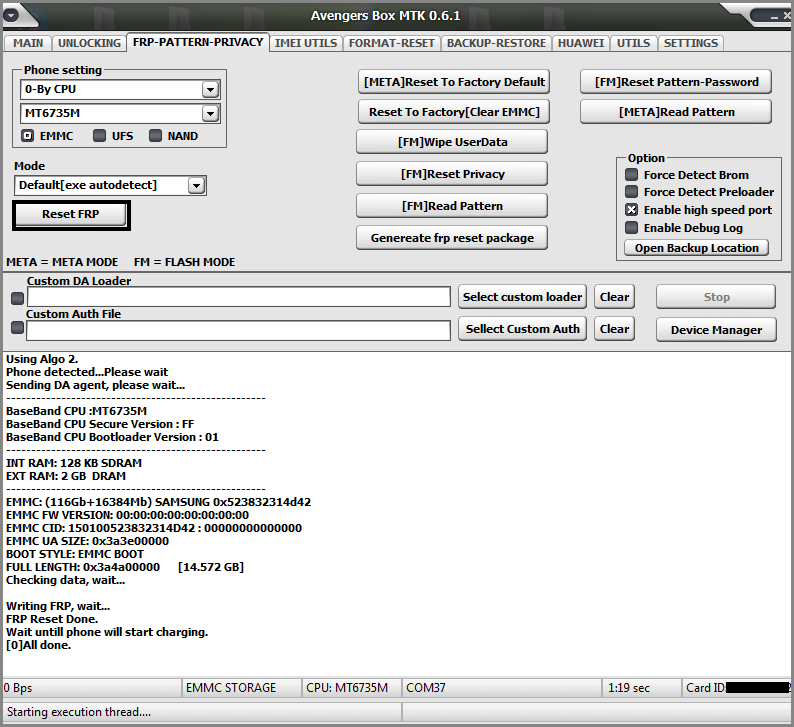
Task: Expand the MT6735M CPU model dropdown
Action: click(210, 113)
